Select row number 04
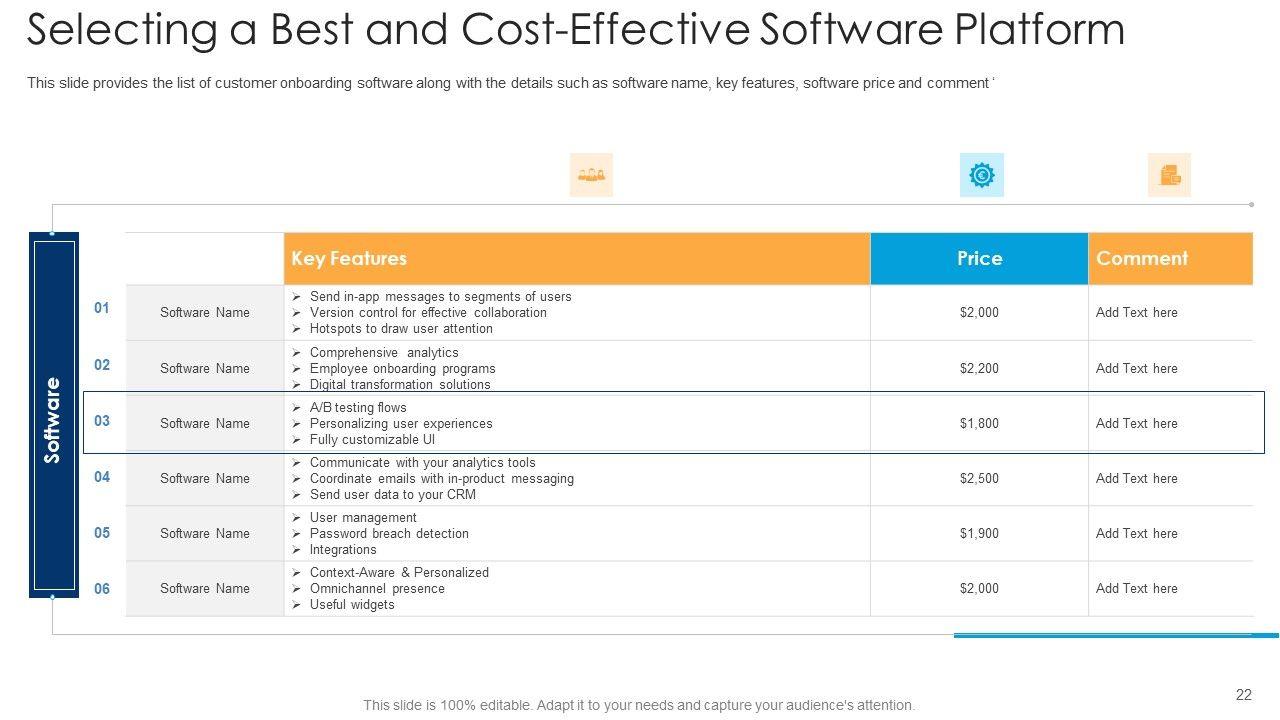This screenshot has height=720, width=1280. [102, 477]
